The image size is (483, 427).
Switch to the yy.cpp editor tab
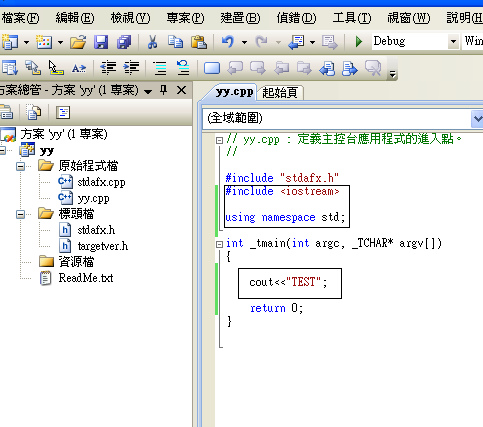tap(234, 92)
